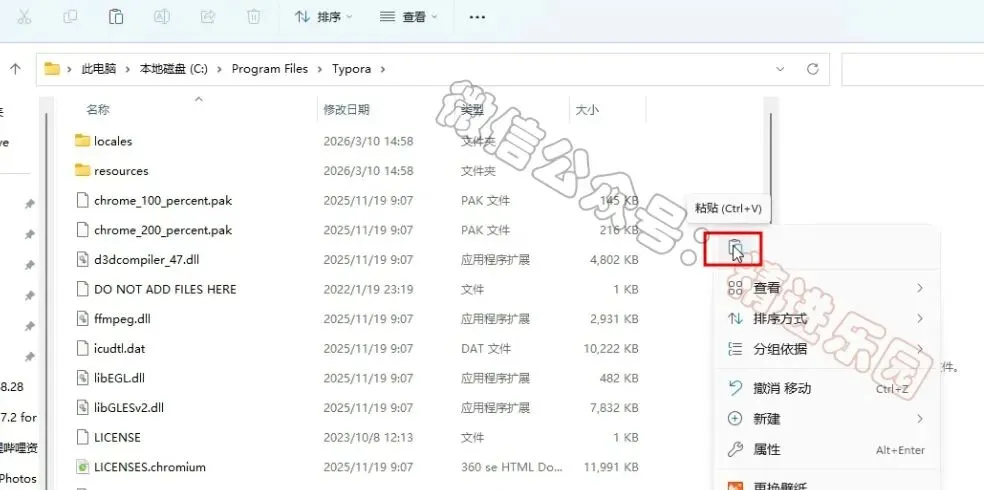
Task: Expand chevron after Program Files in path
Action: pyautogui.click(x=320, y=69)
